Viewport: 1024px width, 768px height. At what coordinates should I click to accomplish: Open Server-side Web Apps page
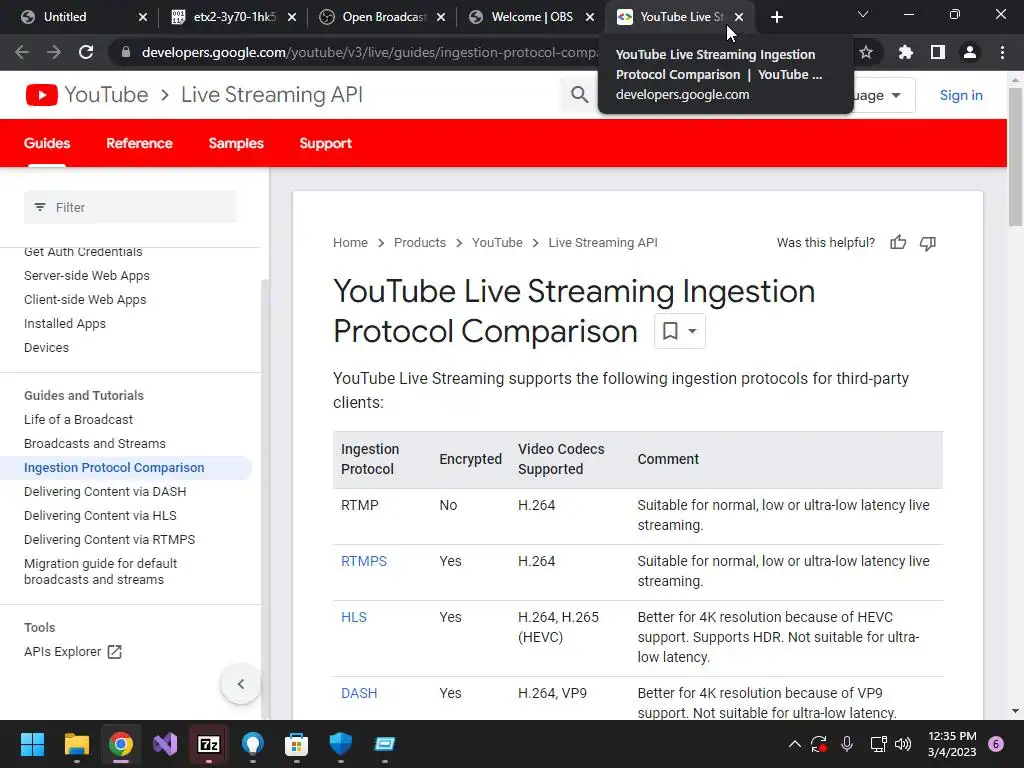[87, 276]
